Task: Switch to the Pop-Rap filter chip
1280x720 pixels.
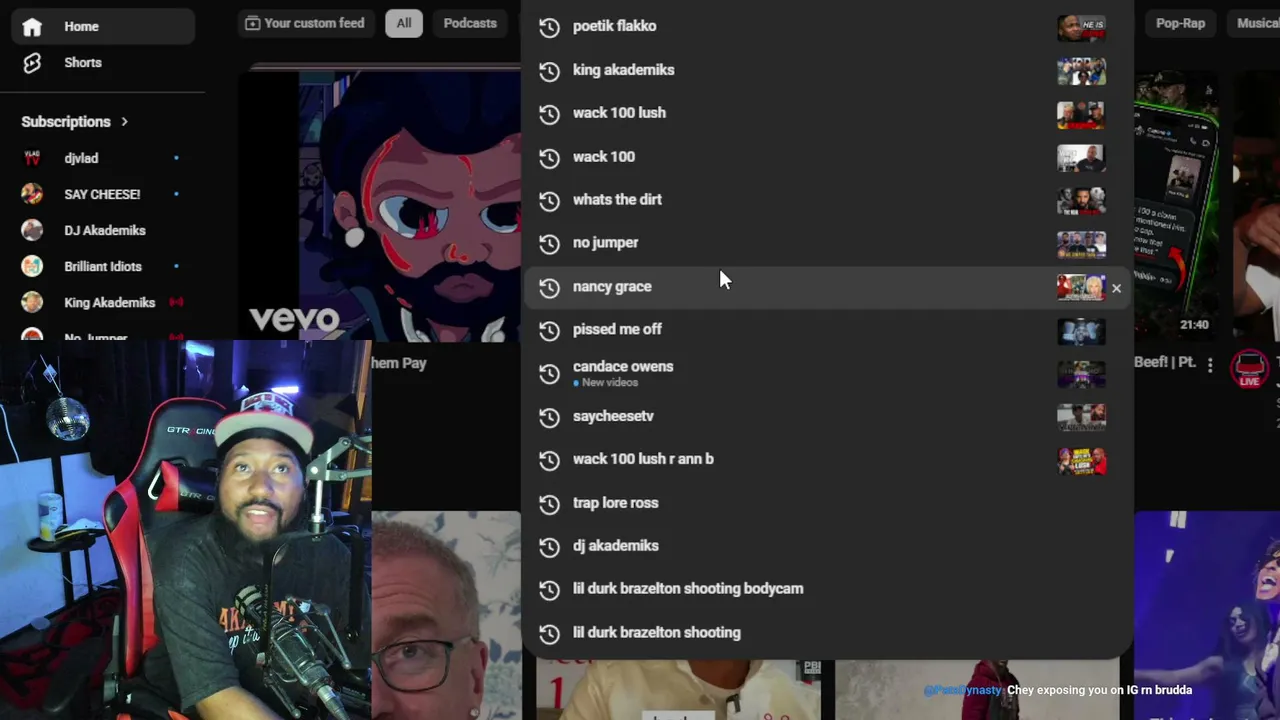Action: click(1180, 23)
